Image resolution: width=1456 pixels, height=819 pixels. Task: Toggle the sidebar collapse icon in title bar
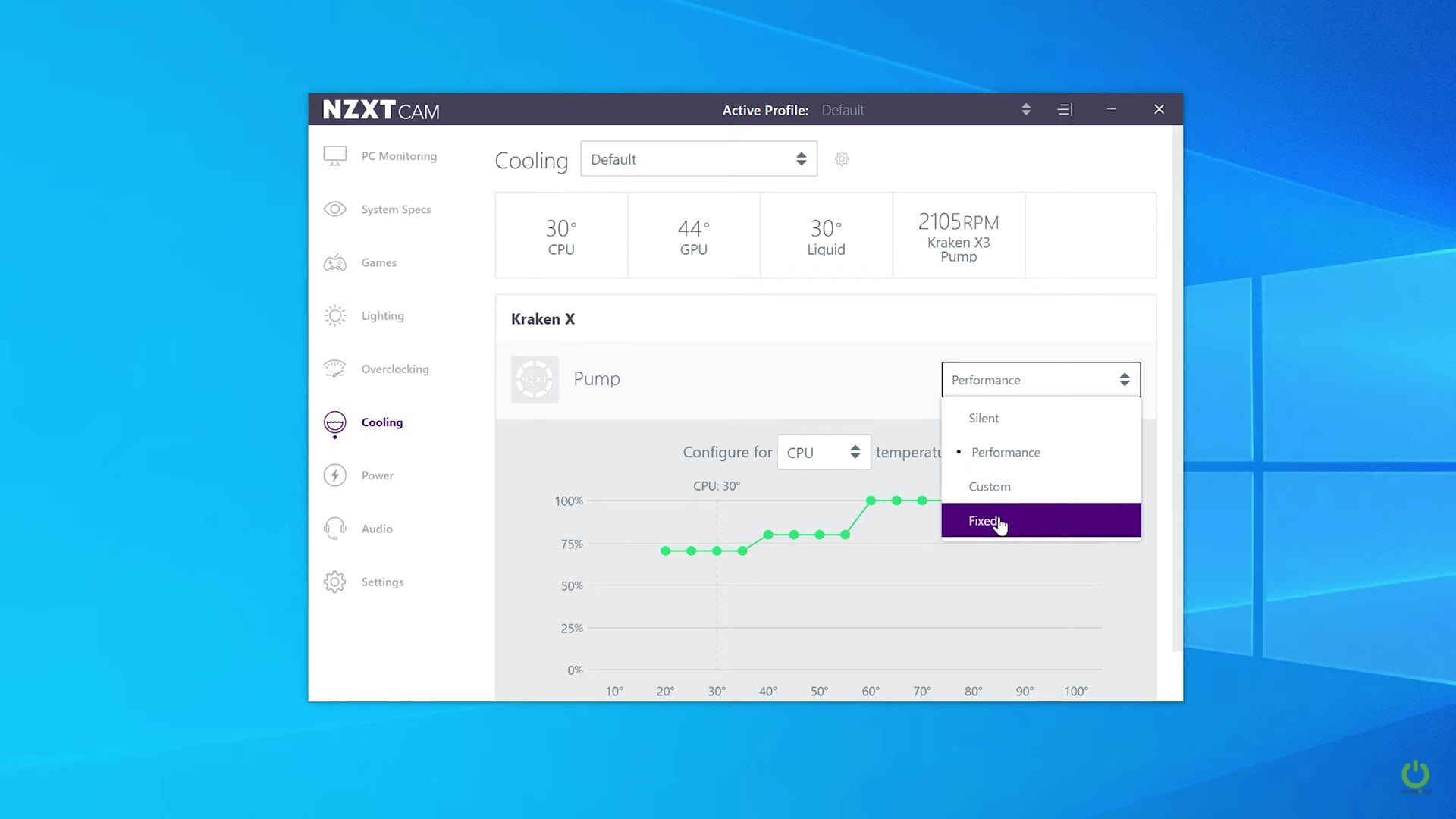point(1065,110)
